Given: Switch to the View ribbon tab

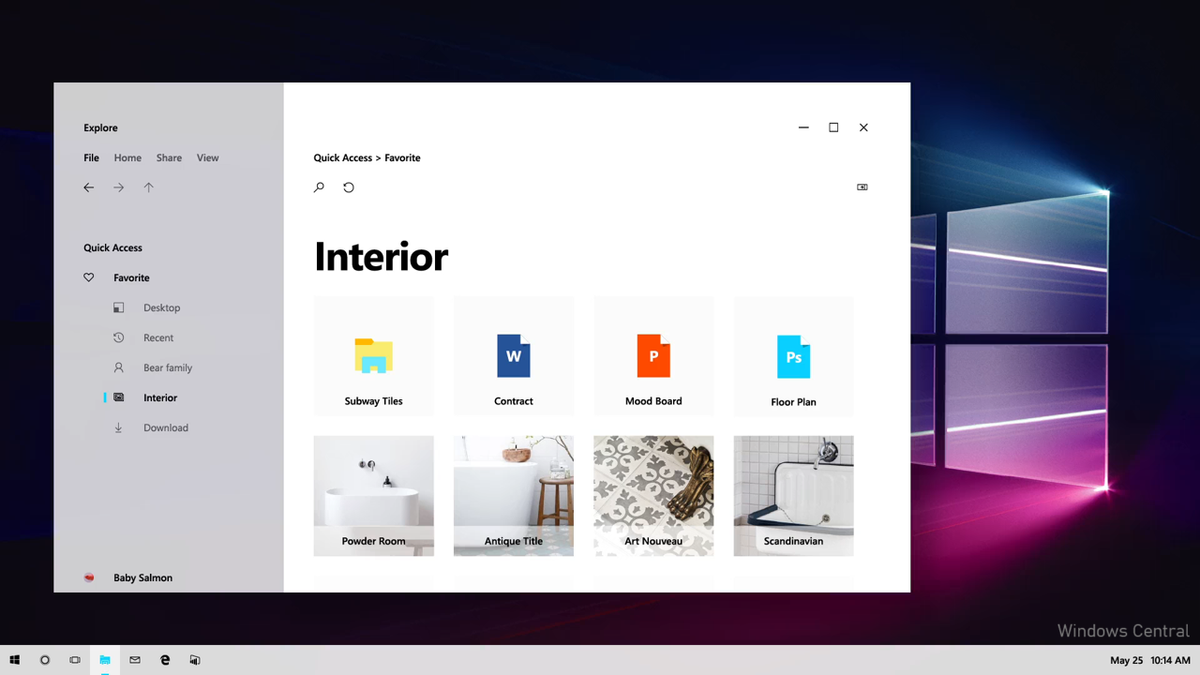Looking at the screenshot, I should (207, 157).
